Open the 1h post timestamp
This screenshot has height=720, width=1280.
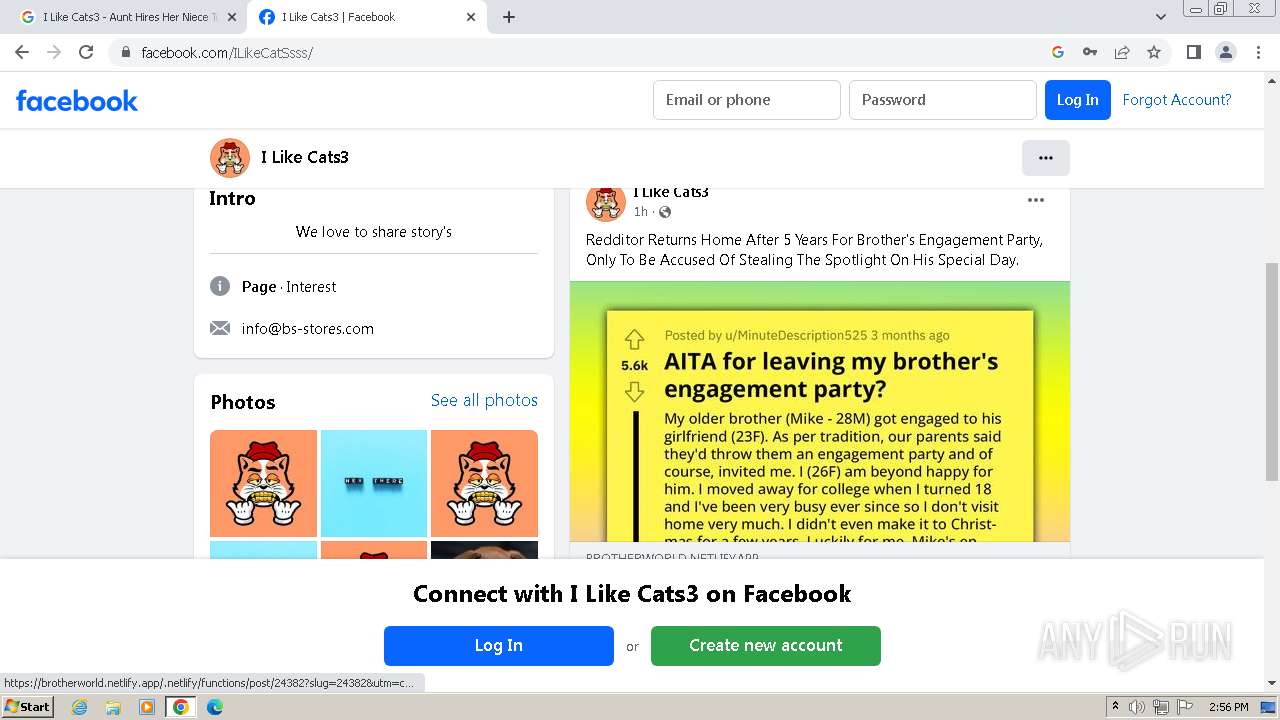pyautogui.click(x=640, y=212)
